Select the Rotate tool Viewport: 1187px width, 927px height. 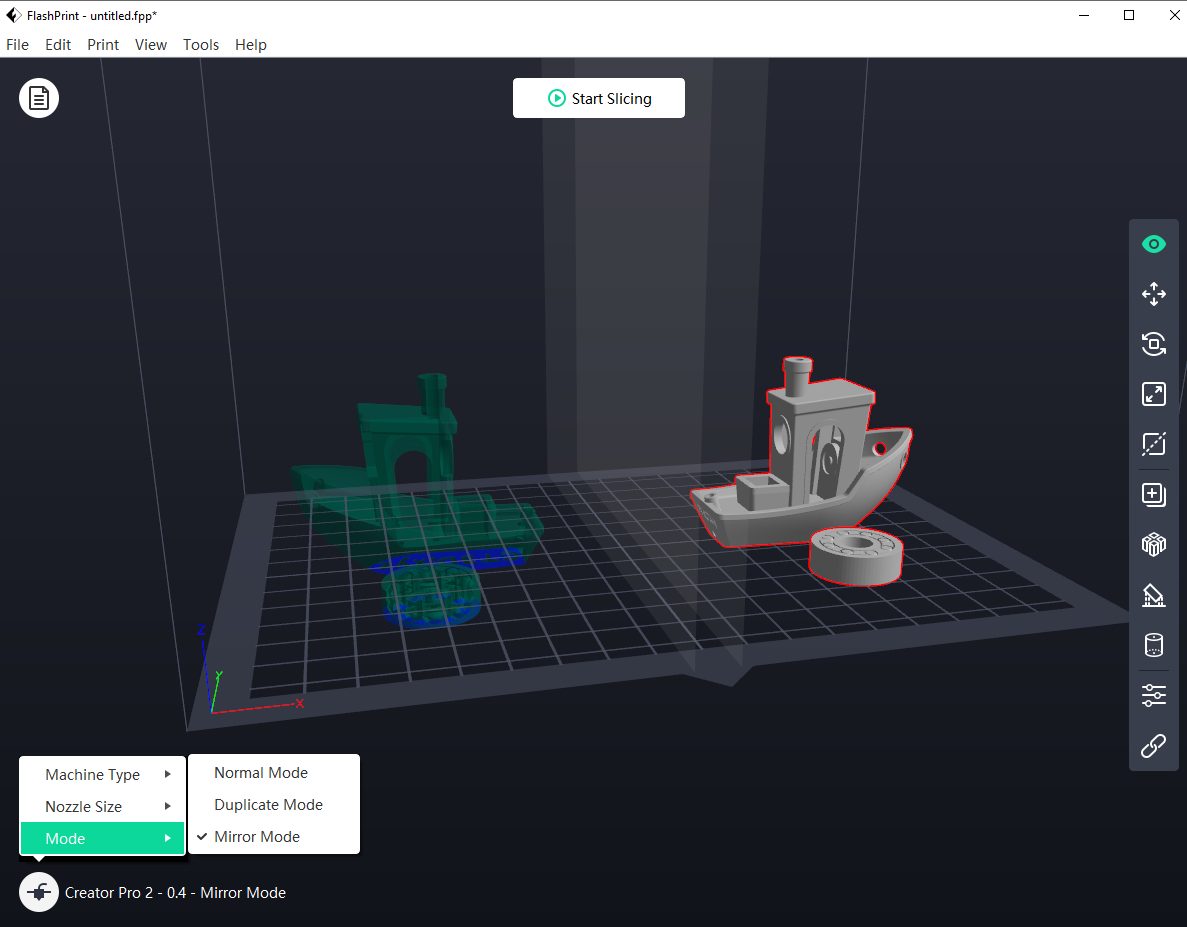click(x=1154, y=344)
